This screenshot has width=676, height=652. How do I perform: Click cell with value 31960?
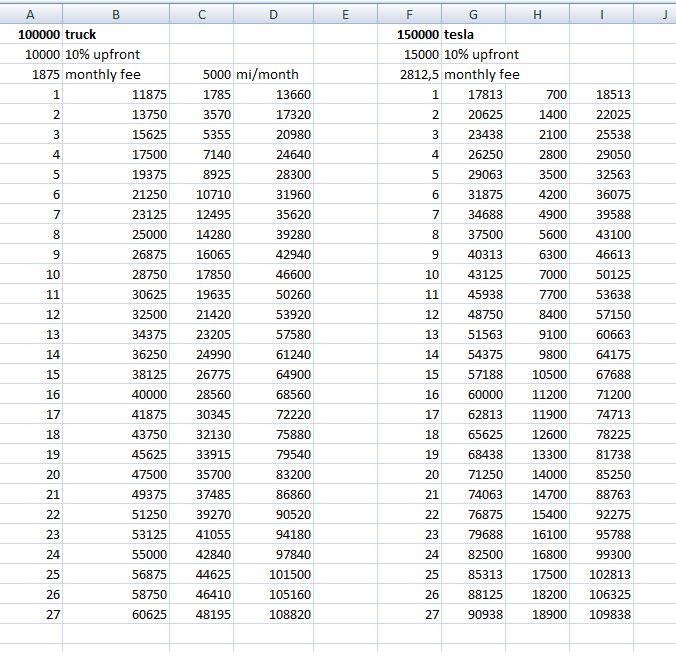[x=273, y=194]
